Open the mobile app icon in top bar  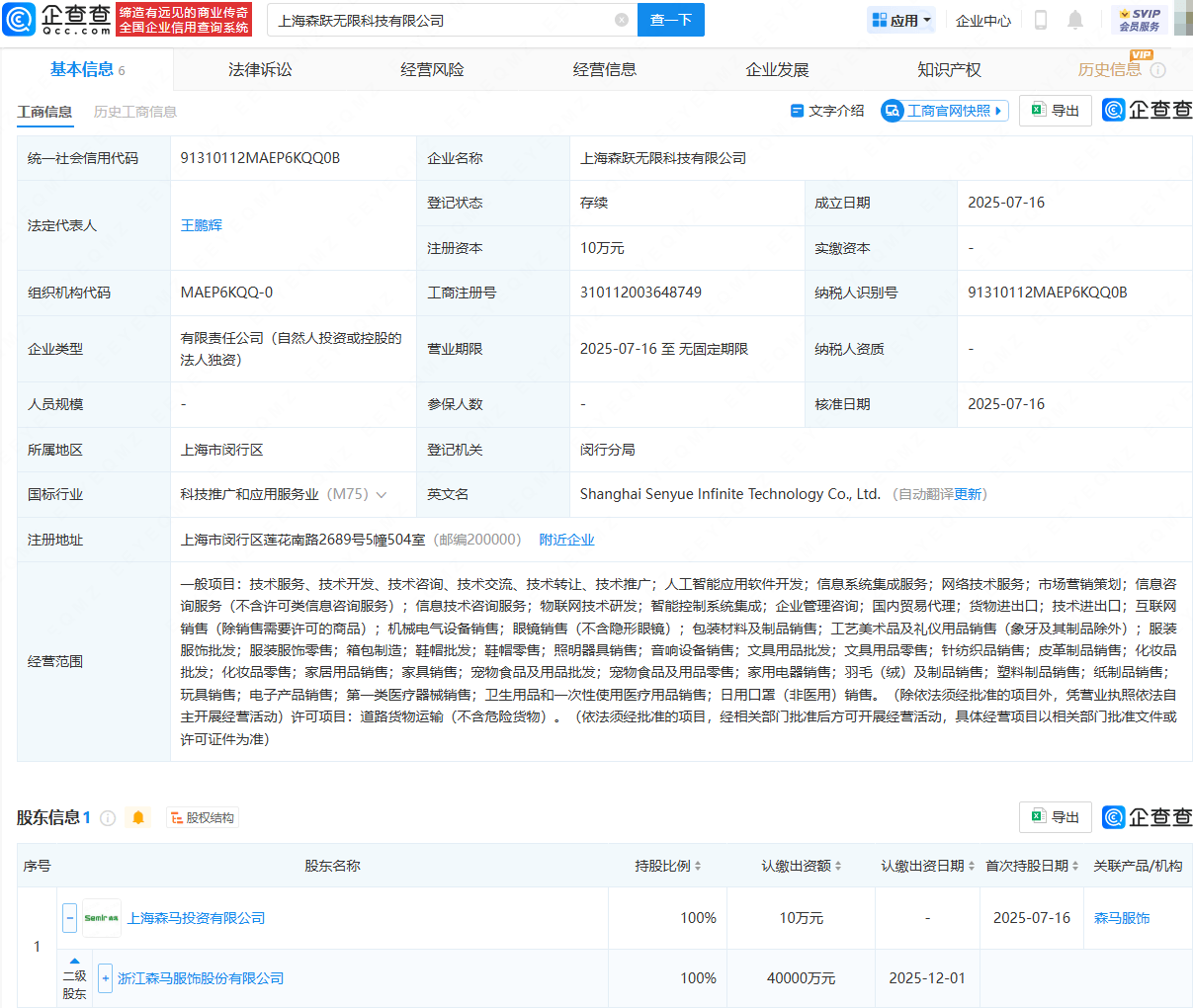(x=1040, y=20)
